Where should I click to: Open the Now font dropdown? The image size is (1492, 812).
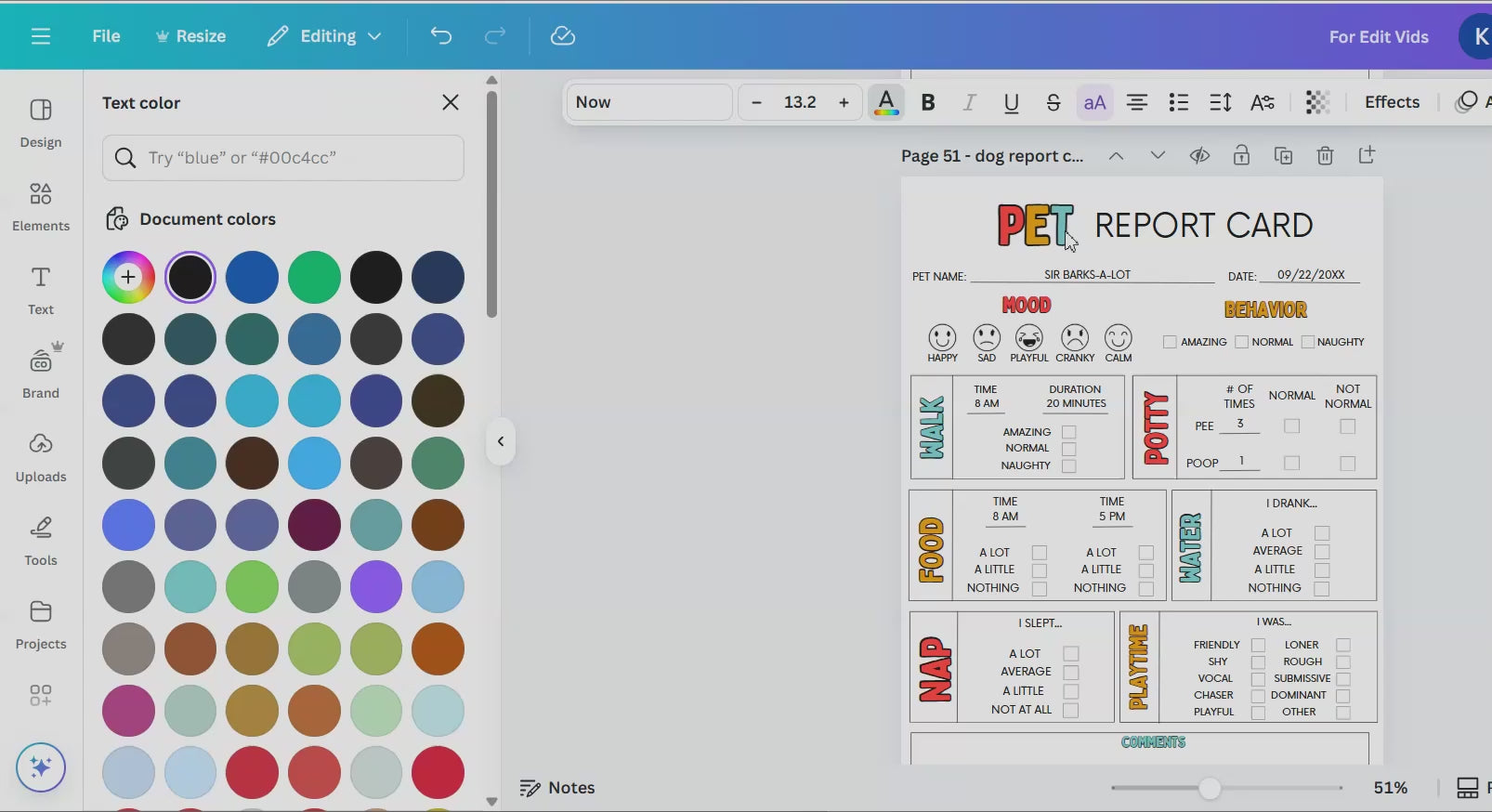click(x=648, y=102)
